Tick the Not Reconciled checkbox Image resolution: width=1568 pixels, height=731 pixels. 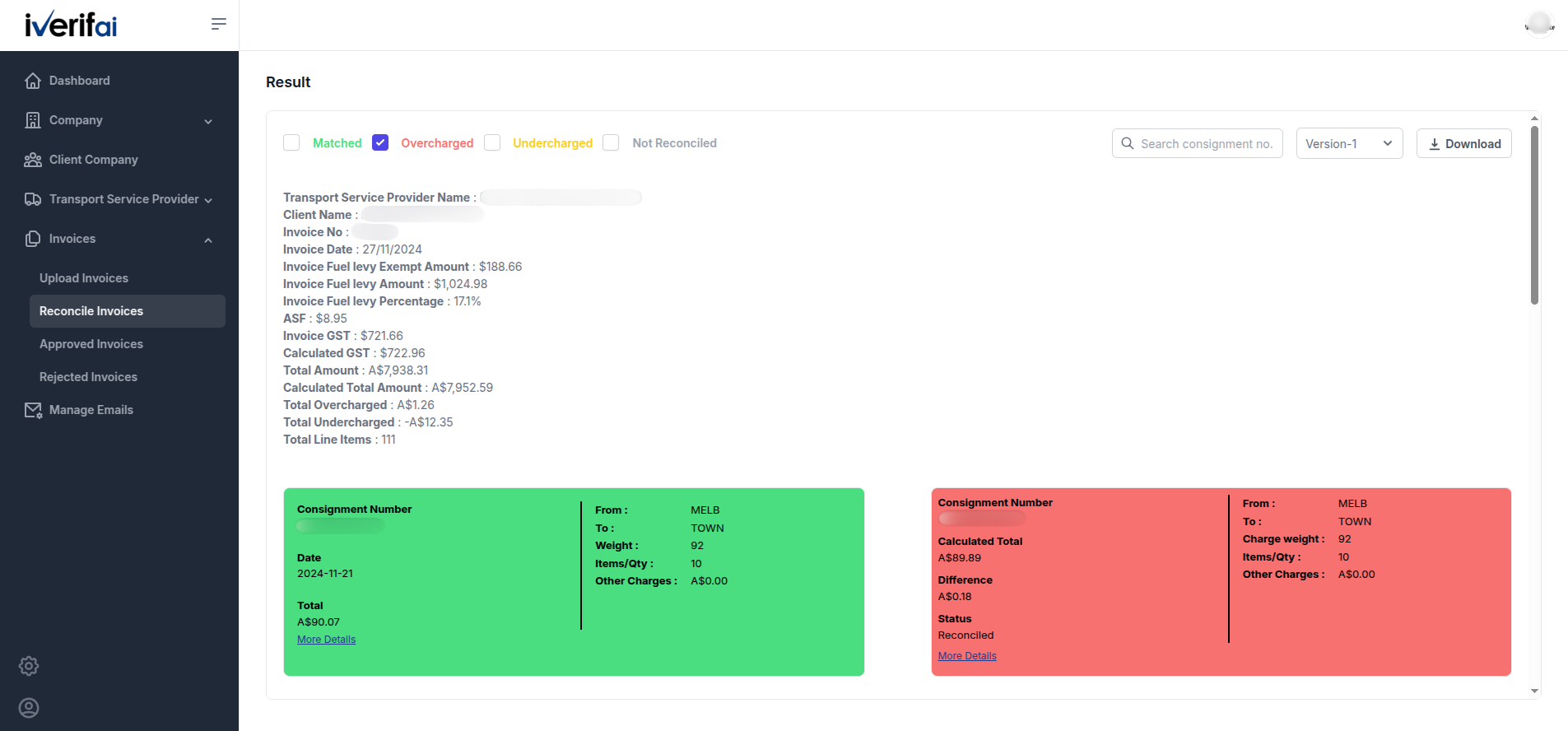pyautogui.click(x=611, y=142)
